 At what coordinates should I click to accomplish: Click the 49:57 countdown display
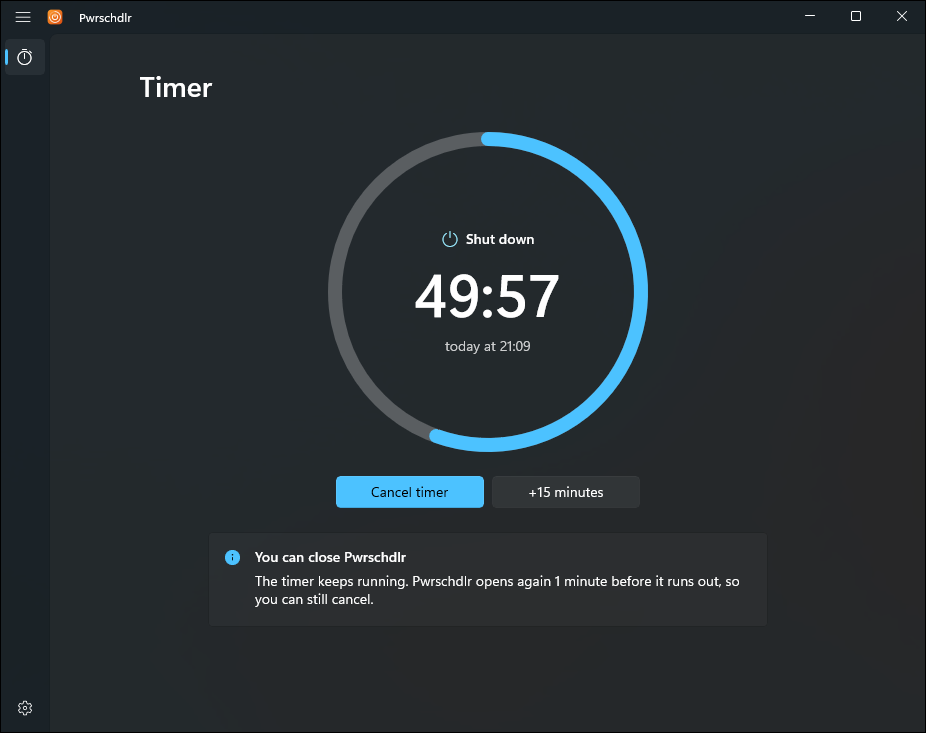coord(487,296)
